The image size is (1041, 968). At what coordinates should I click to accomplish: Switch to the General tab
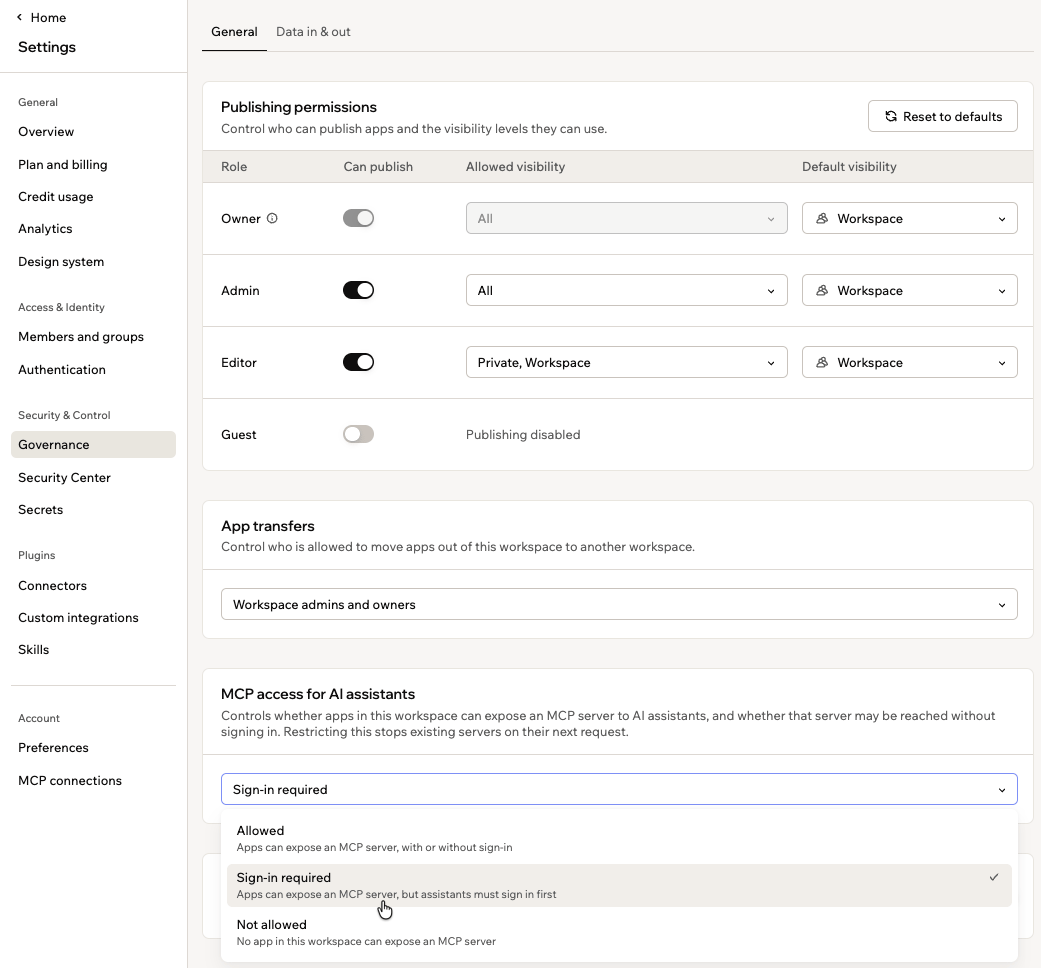click(234, 32)
